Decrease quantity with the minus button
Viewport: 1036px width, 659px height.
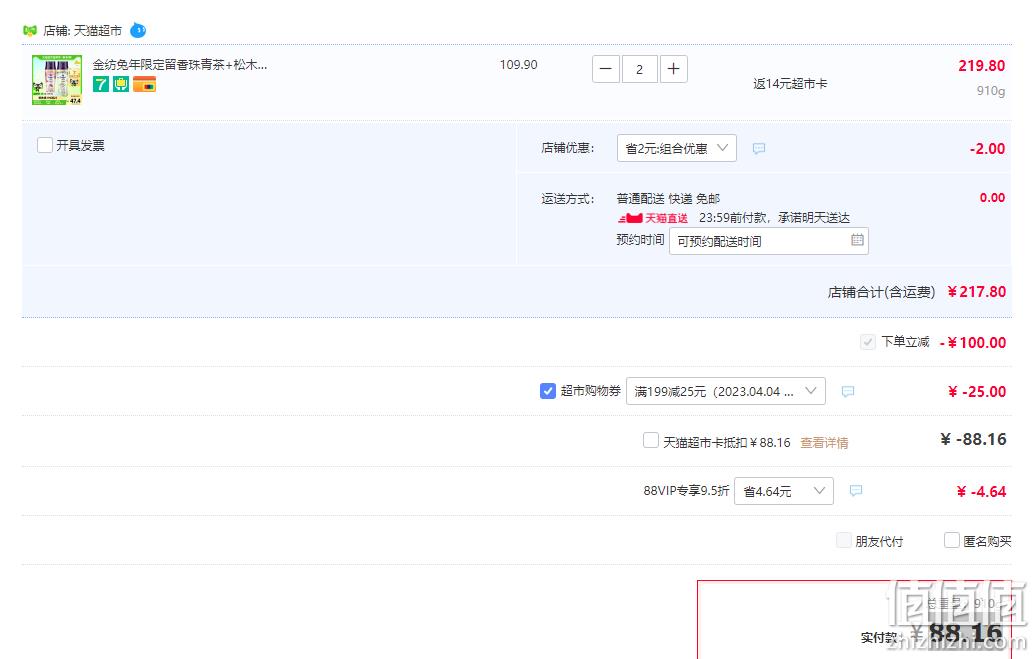pos(605,69)
